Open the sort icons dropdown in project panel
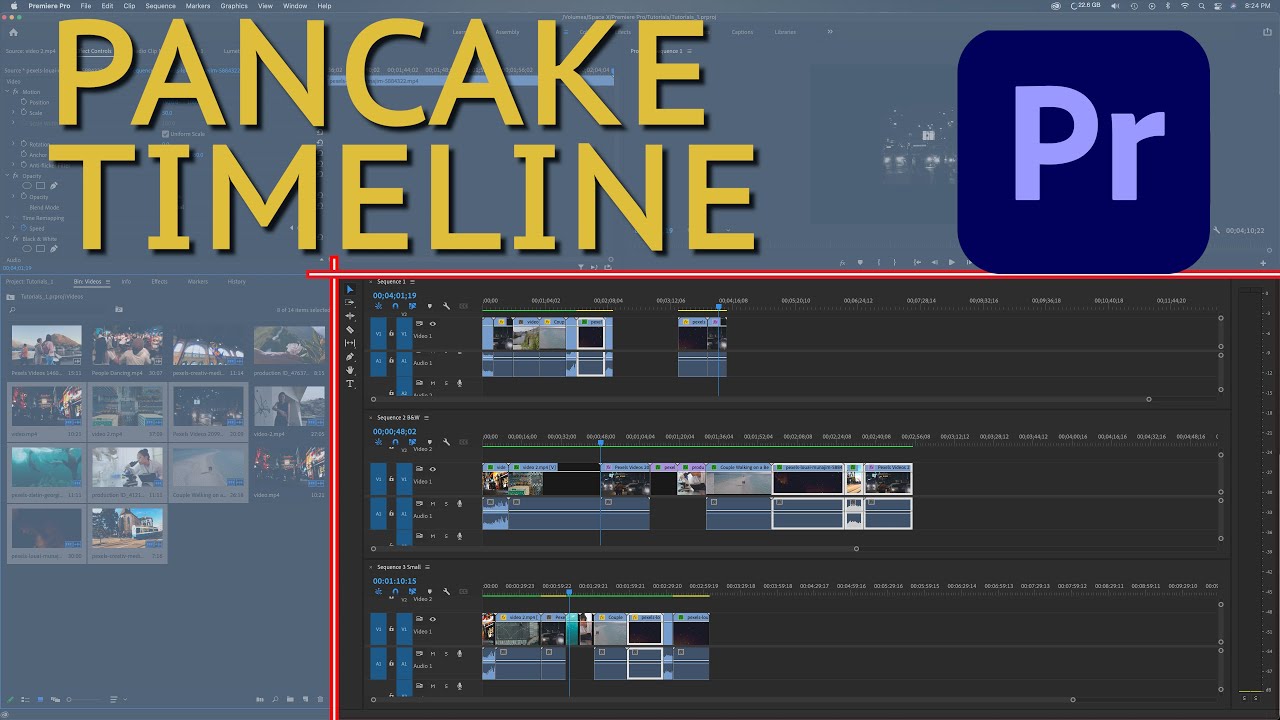Image resolution: width=1280 pixels, height=720 pixels. pyautogui.click(x=114, y=699)
